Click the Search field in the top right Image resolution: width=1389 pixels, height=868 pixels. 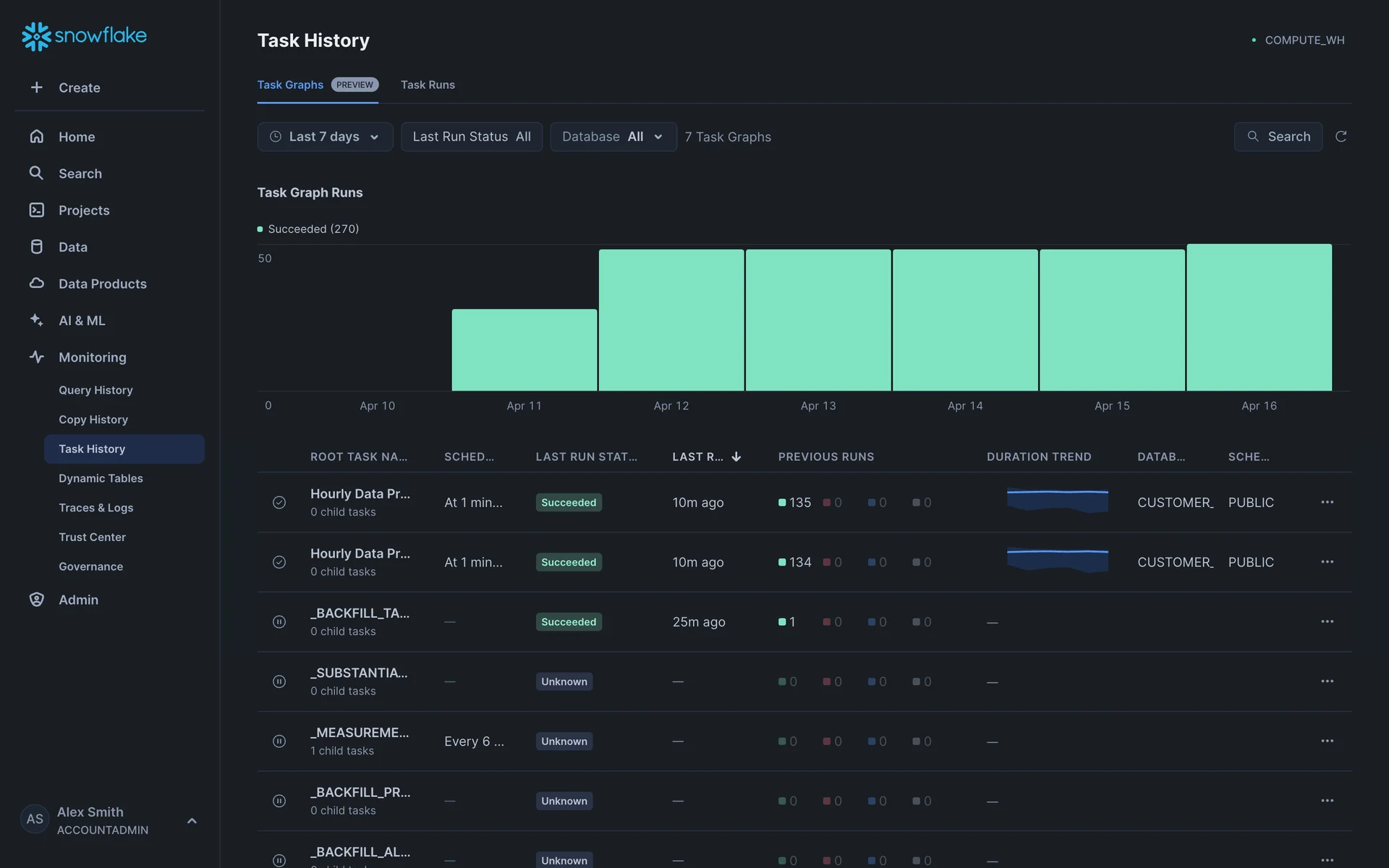(1278, 137)
